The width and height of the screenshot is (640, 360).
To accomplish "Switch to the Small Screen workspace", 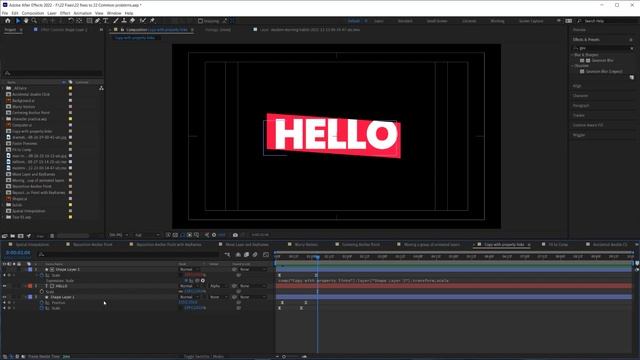I will coord(437,21).
